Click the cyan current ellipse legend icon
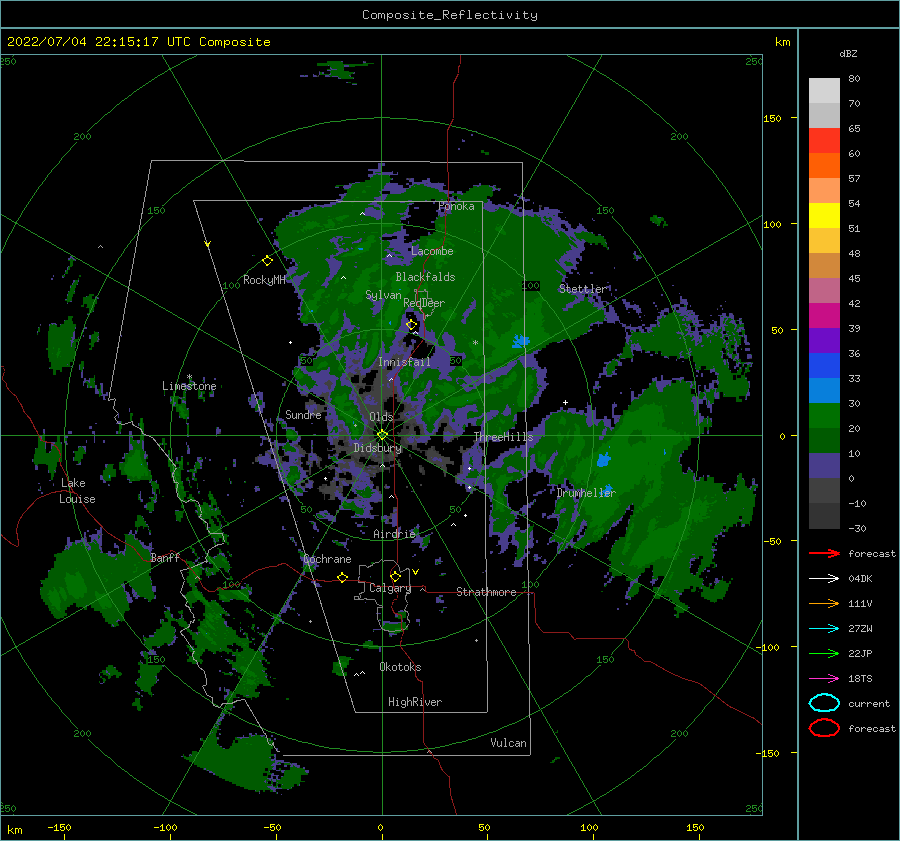Image resolution: width=900 pixels, height=841 pixels. pyautogui.click(x=824, y=703)
